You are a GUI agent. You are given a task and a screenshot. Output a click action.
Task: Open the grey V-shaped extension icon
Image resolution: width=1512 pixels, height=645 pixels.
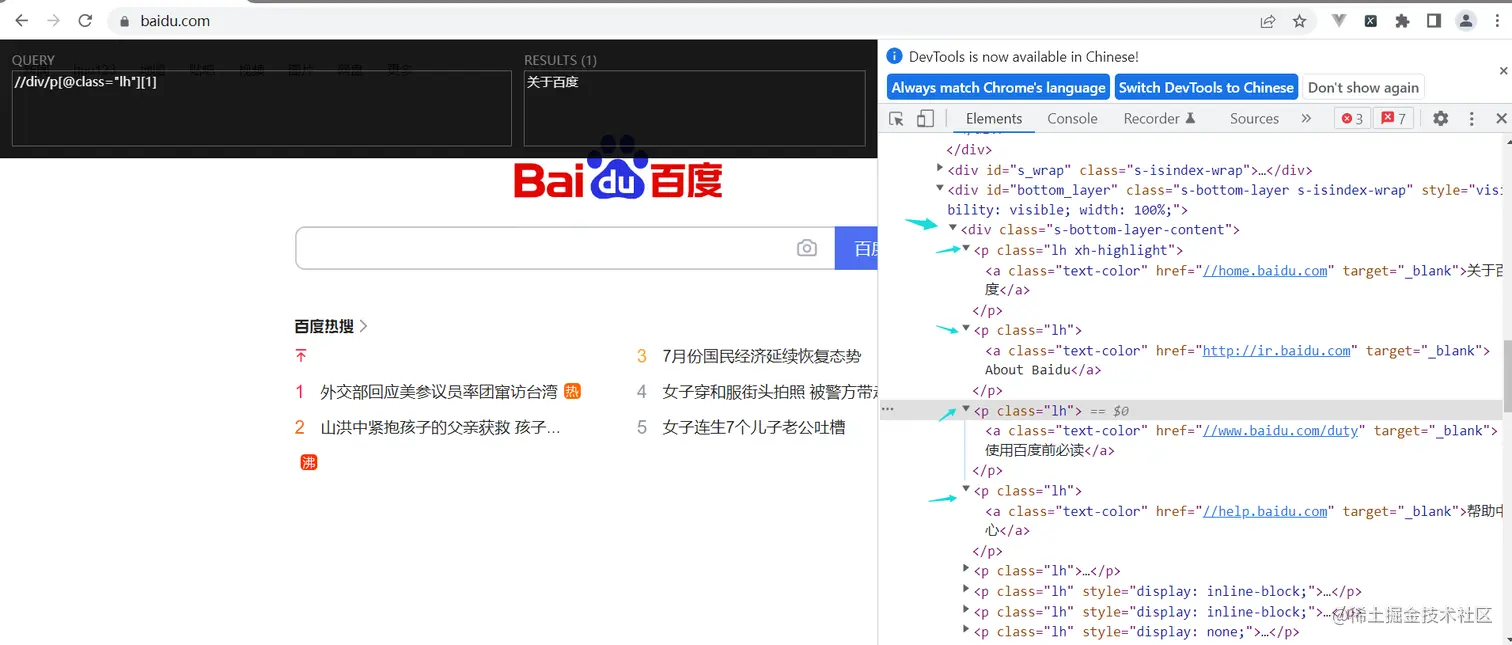1339,20
